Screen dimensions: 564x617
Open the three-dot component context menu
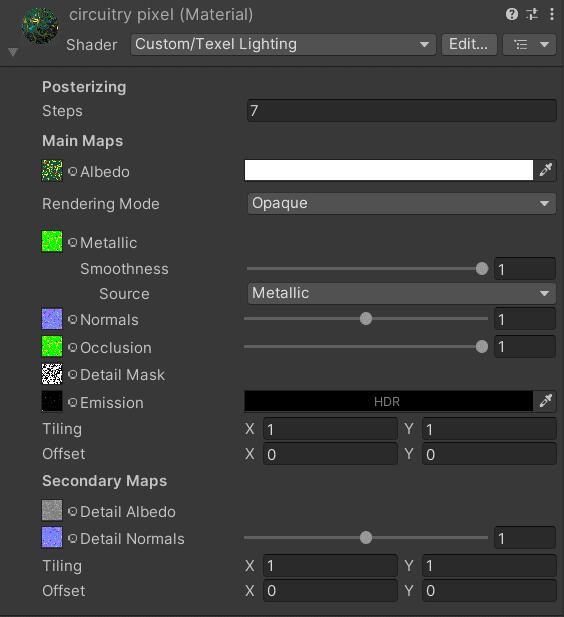[x=552, y=15]
